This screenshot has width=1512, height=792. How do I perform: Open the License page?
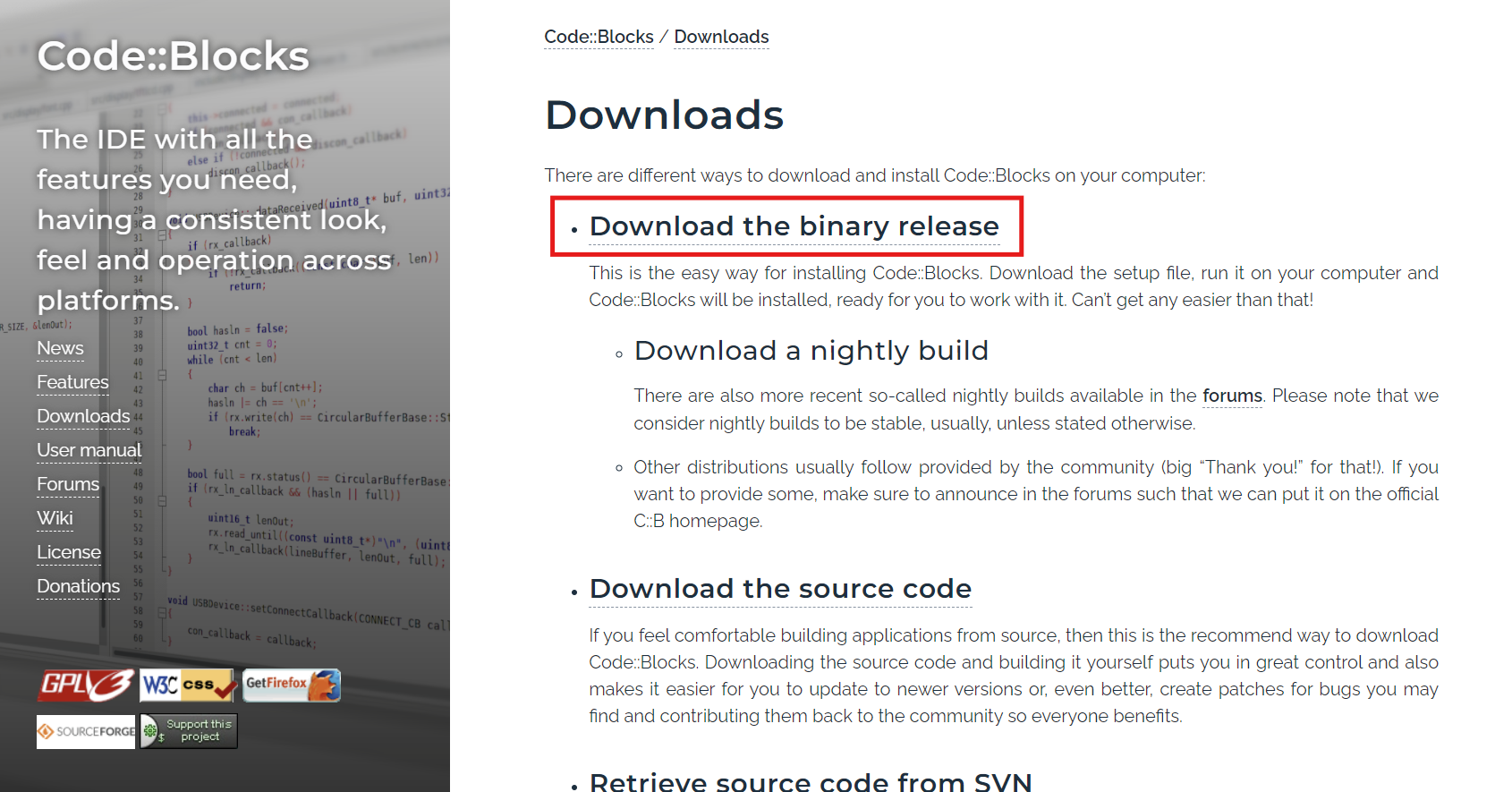pos(69,552)
